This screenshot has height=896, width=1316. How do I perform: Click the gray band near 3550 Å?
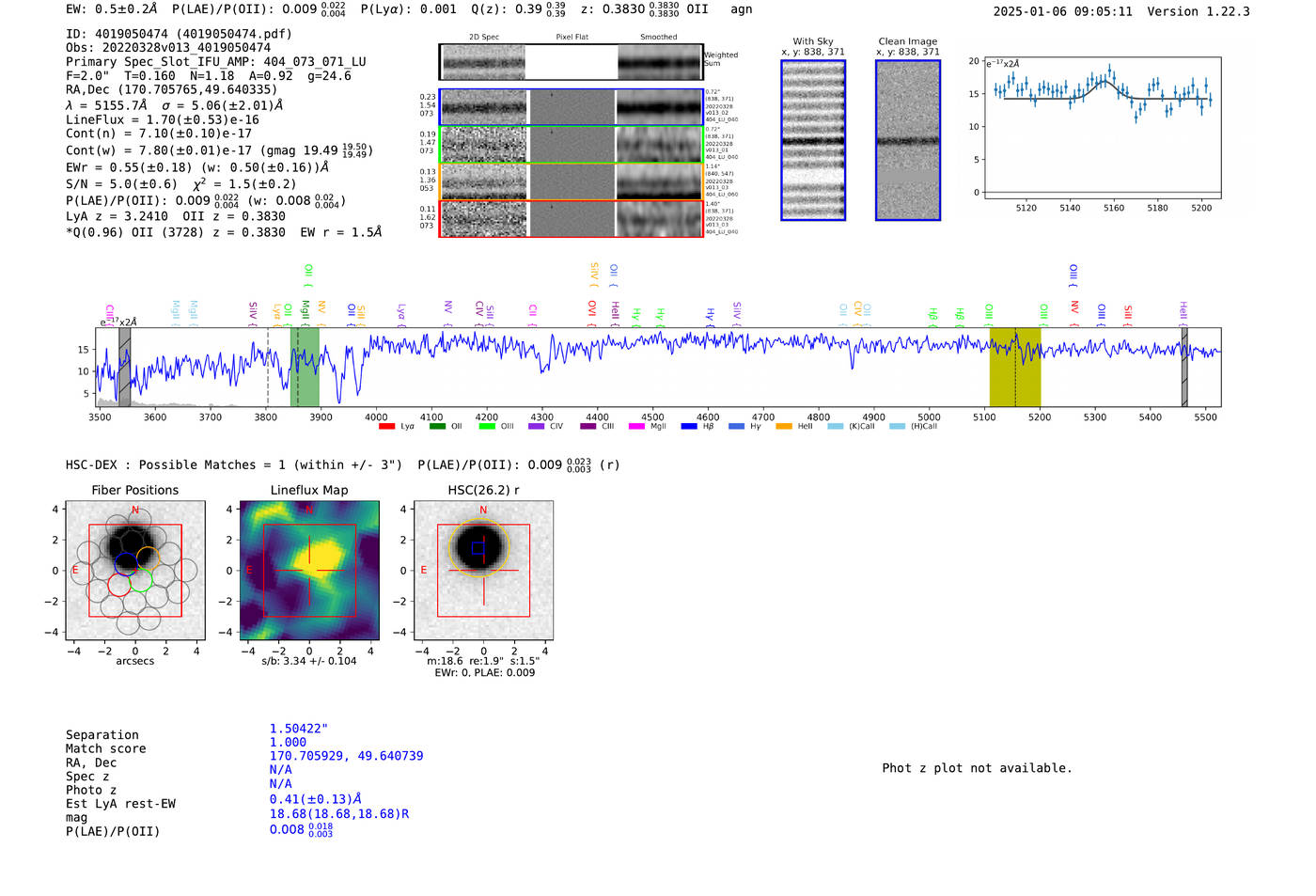coord(125,367)
